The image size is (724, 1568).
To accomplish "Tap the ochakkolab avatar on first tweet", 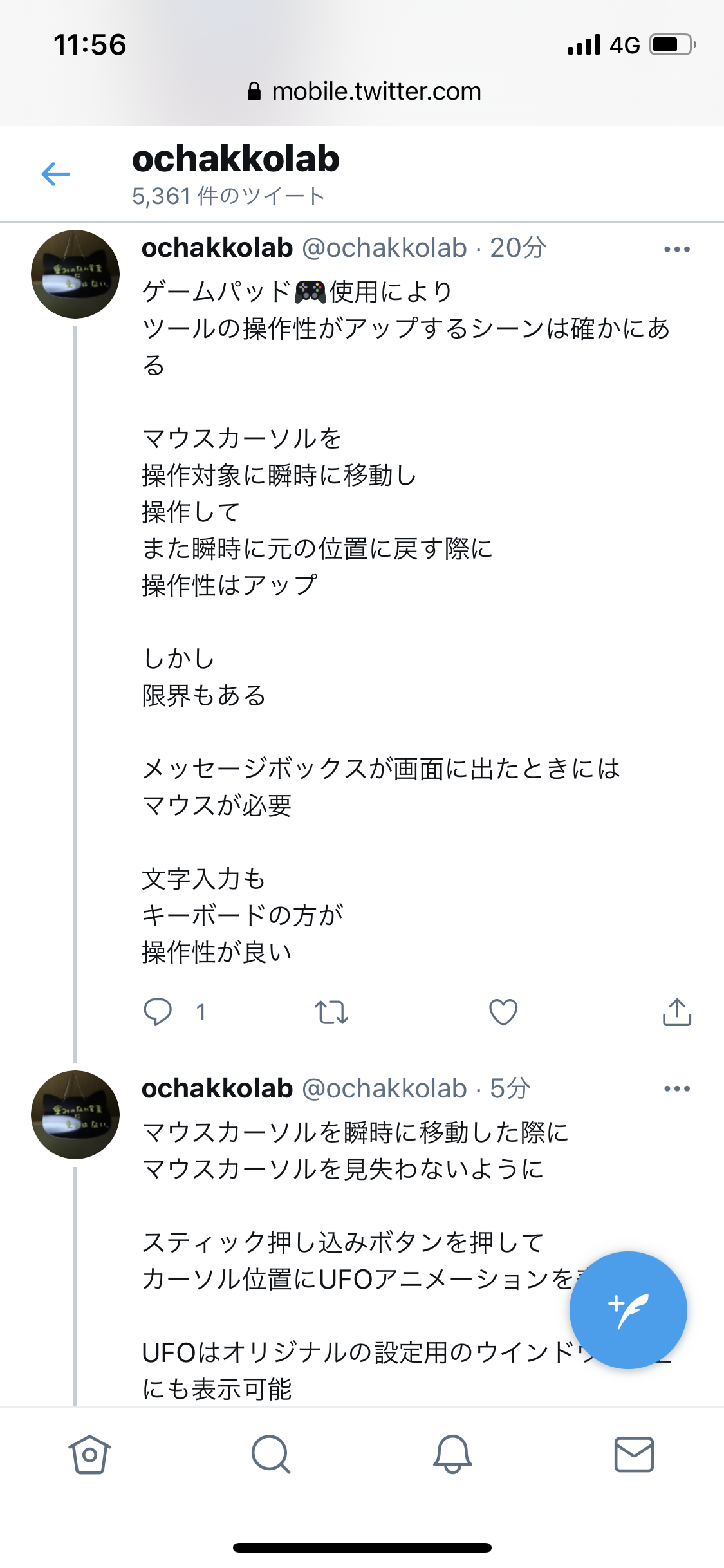I will tap(75, 274).
